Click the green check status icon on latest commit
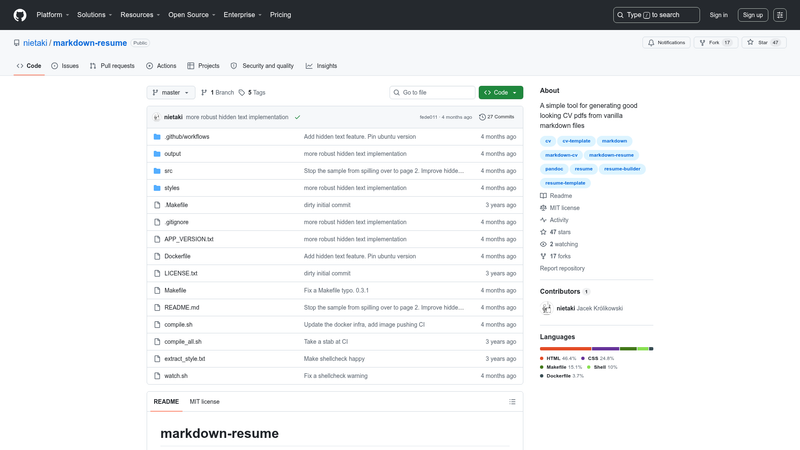 click(297, 117)
